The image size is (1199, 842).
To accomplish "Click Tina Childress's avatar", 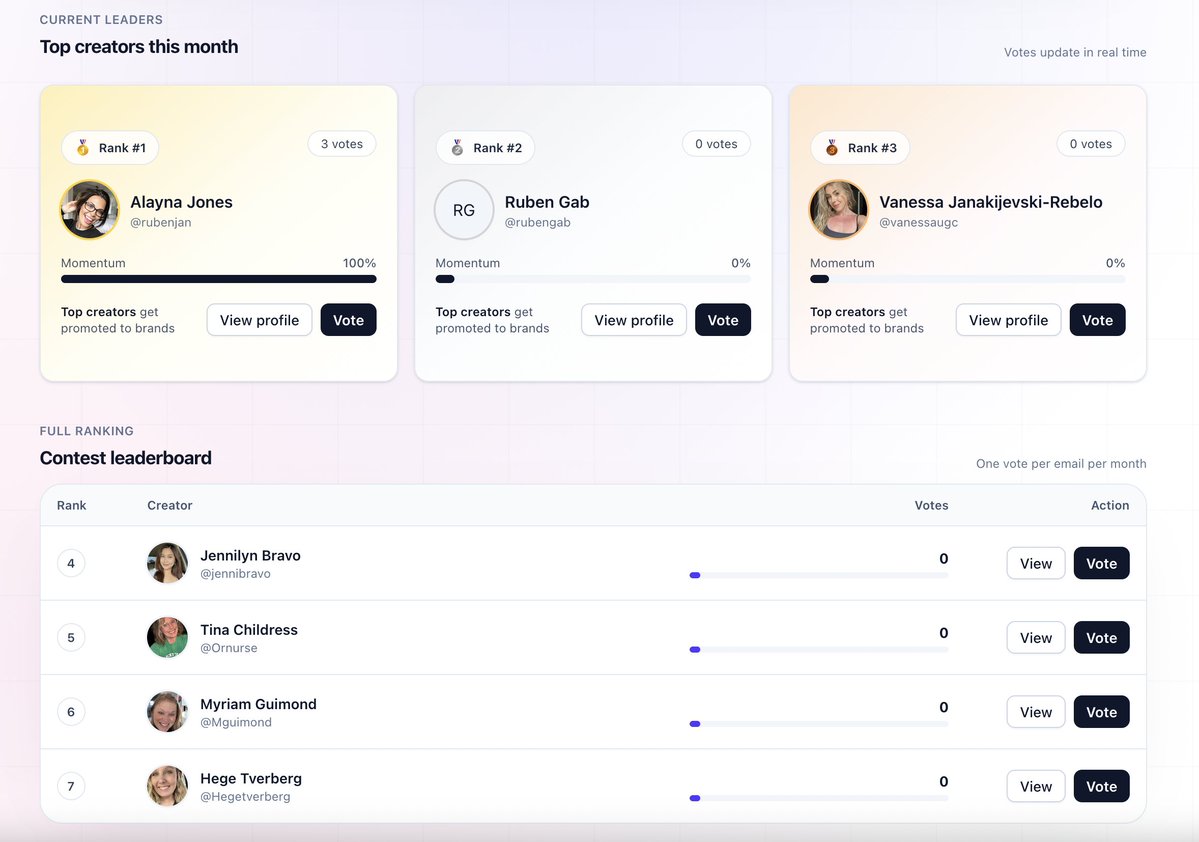I will point(167,637).
